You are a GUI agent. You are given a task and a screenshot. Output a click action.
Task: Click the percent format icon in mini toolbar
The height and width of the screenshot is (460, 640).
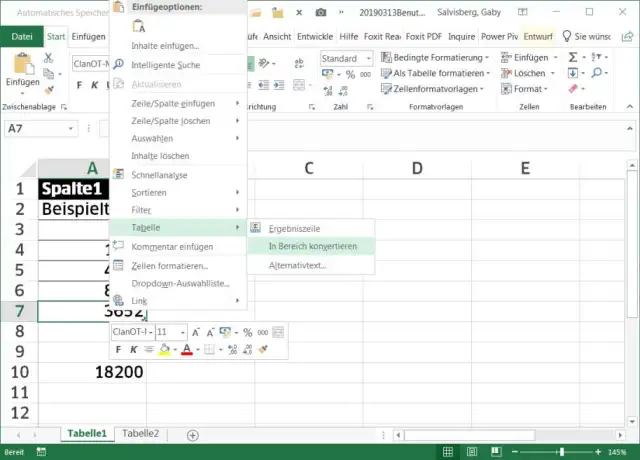tap(246, 332)
